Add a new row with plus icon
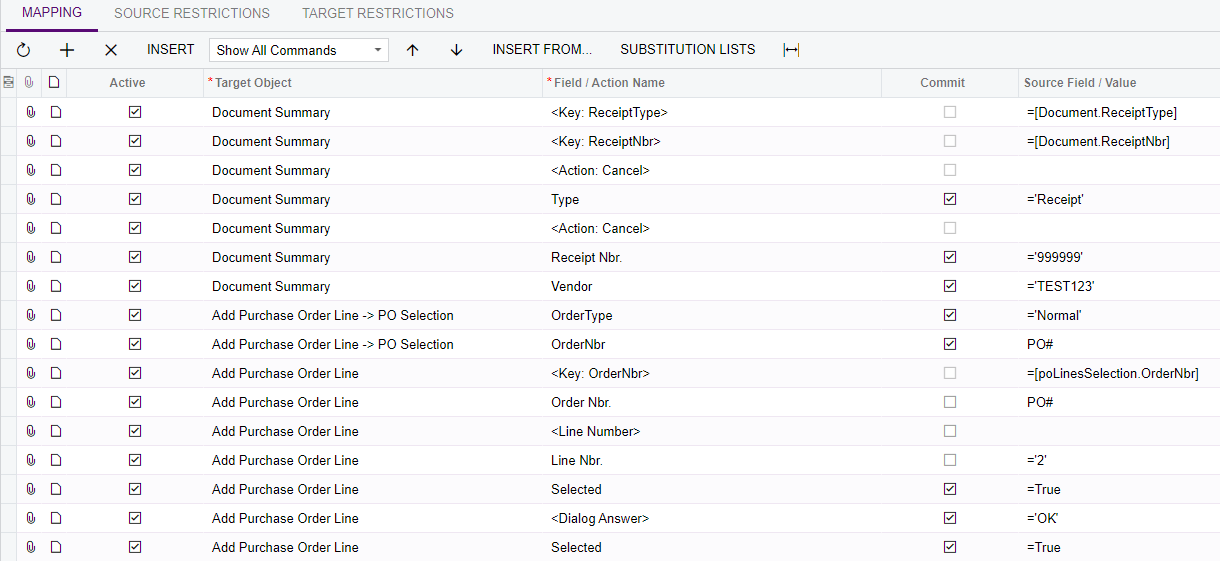 [x=67, y=50]
